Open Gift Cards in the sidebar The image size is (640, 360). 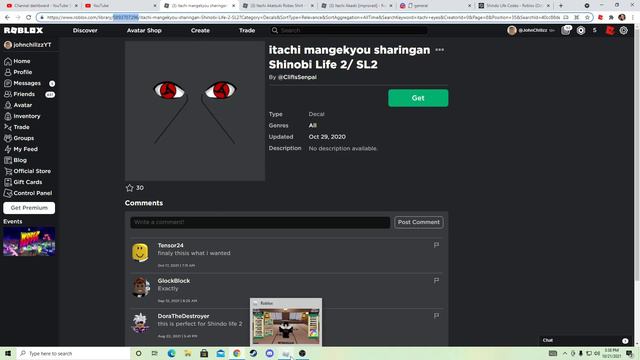coord(23,182)
